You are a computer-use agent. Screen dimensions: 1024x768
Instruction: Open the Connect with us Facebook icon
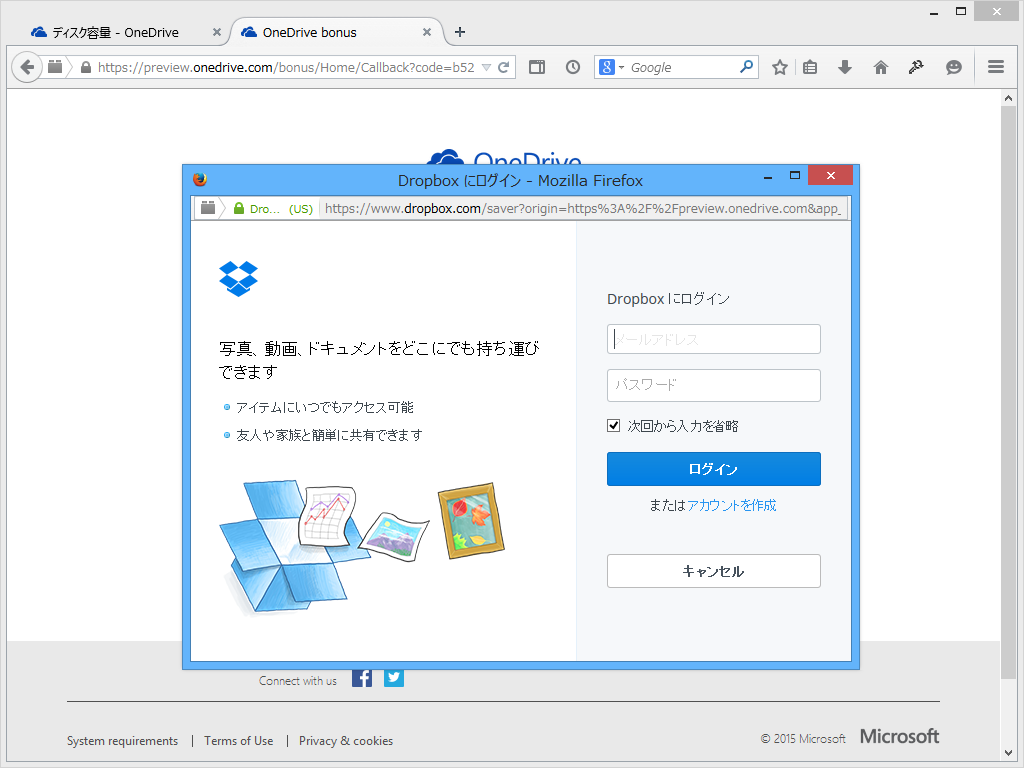(361, 678)
